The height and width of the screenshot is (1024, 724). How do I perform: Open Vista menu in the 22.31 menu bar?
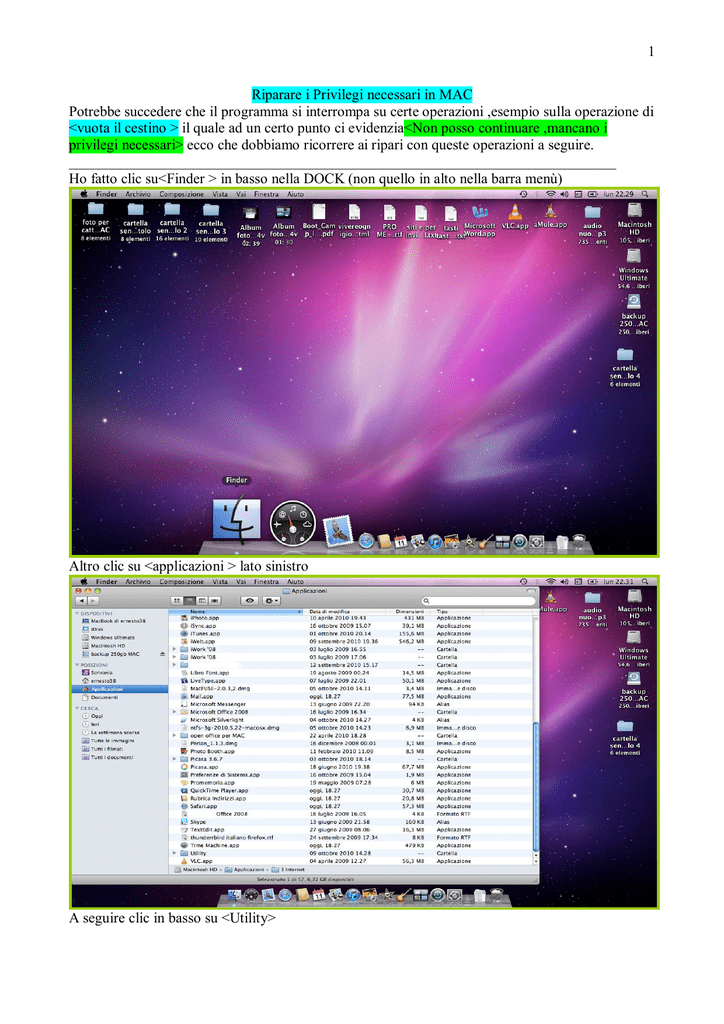coord(220,581)
